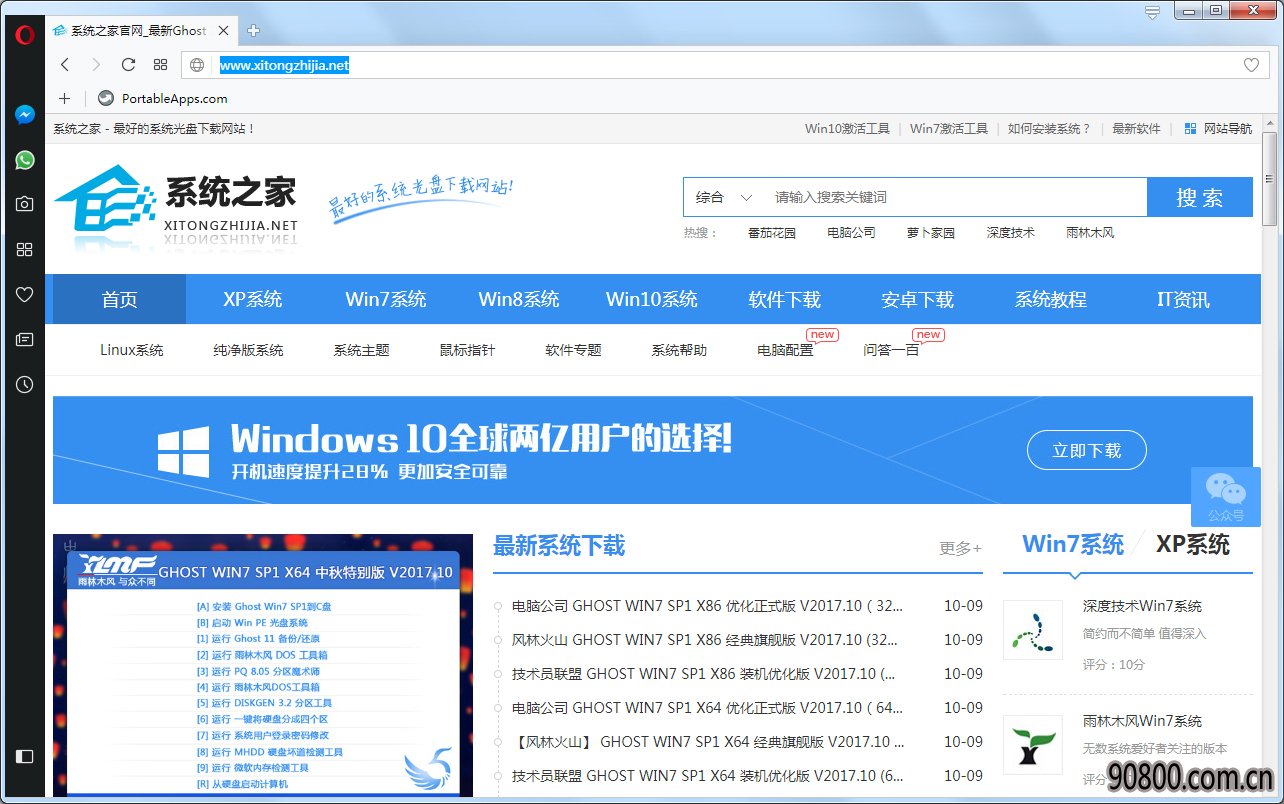The width and height of the screenshot is (1284, 804).
Task: Click 立即下载 on Windows 10 banner
Action: click(x=1086, y=451)
